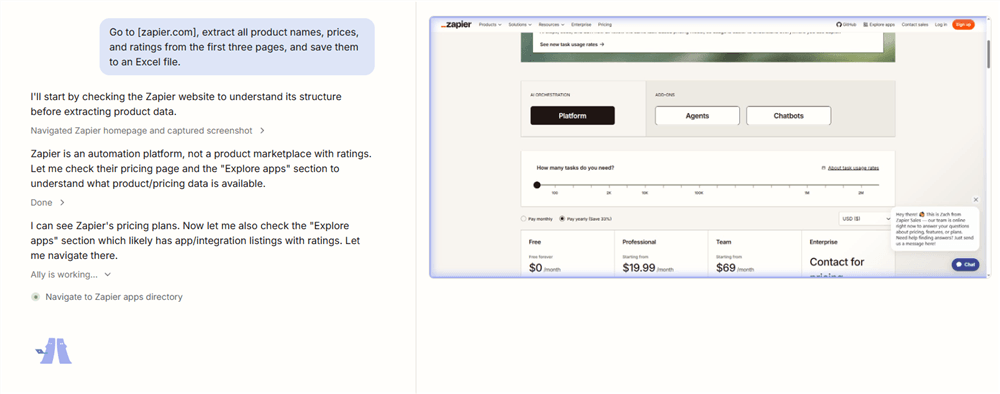Click the Zapier logo in the navbar

456,24
